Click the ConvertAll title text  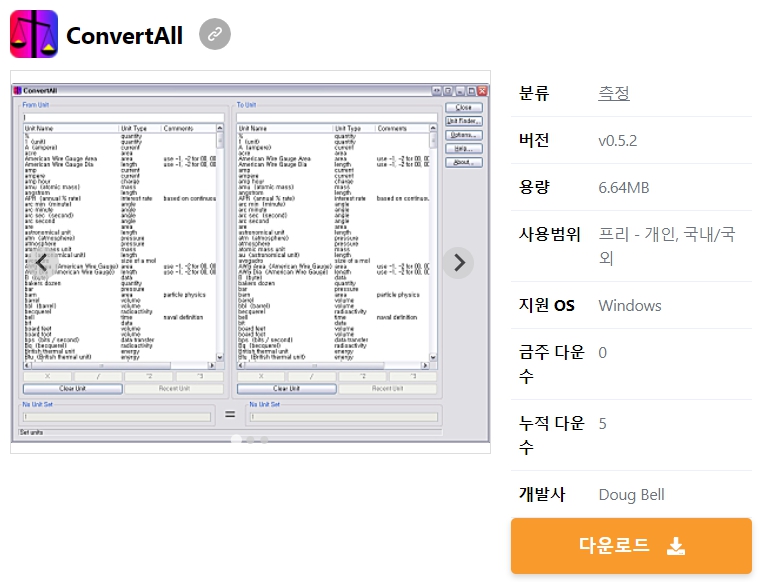coord(124,35)
